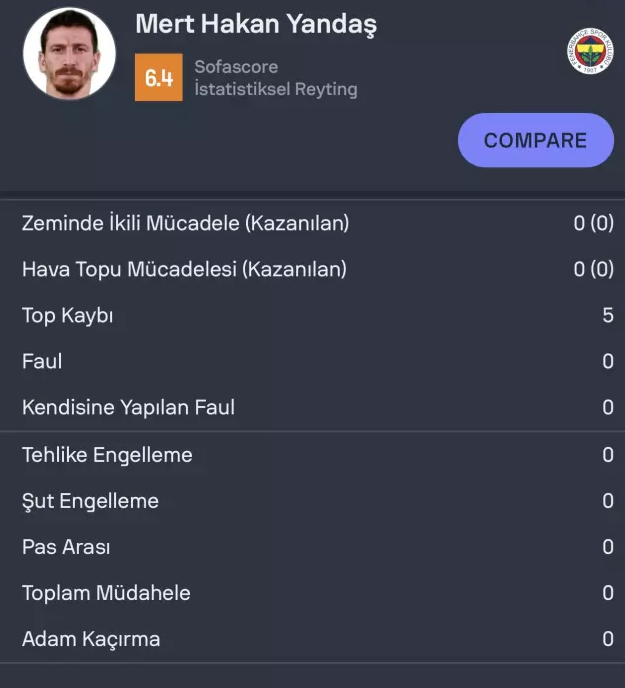This screenshot has height=688, width=625.
Task: Click the Toplam Müdahele stat label
Action: click(106, 593)
